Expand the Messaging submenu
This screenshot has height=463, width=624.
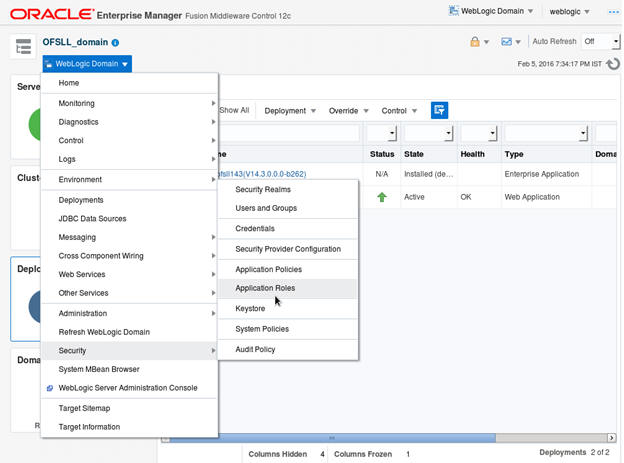(129, 237)
